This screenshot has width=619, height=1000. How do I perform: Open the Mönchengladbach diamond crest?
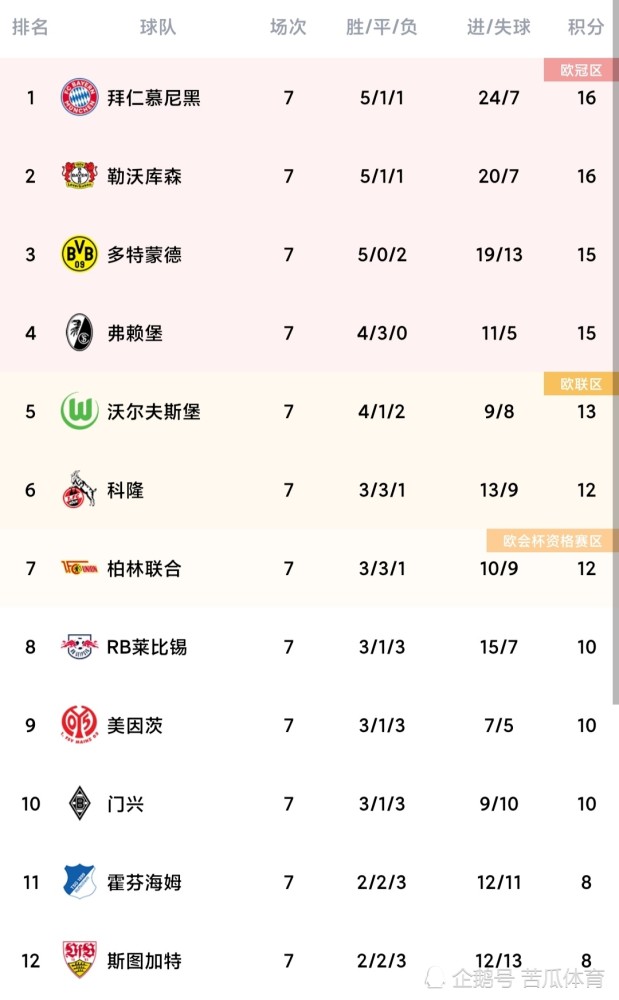click(x=79, y=803)
